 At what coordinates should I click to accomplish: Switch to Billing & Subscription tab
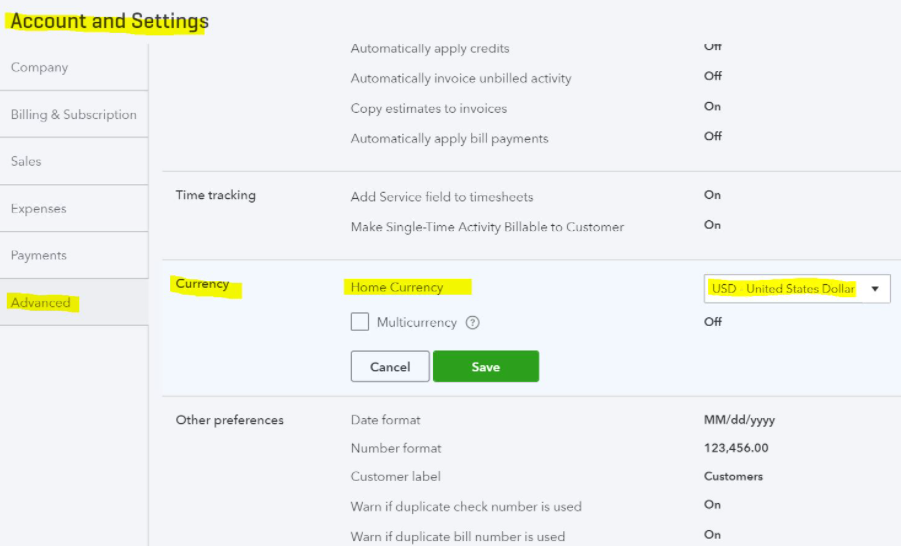click(74, 114)
